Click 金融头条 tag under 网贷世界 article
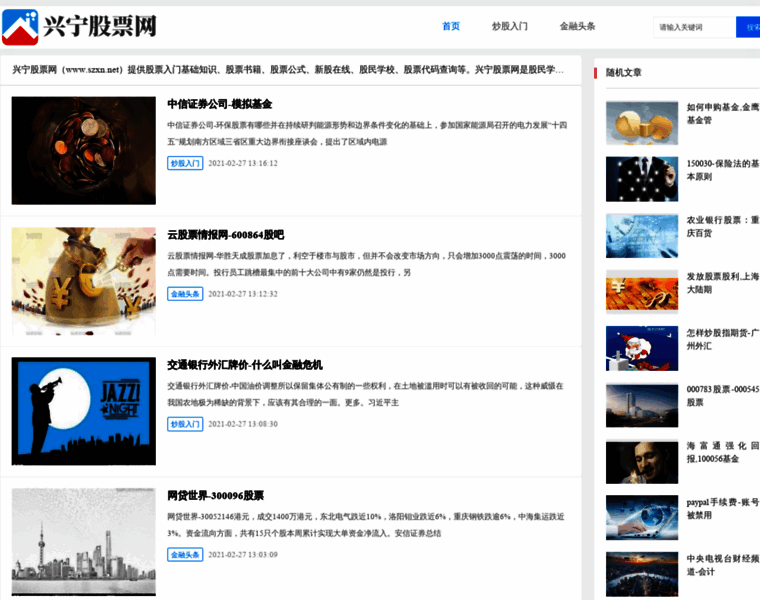This screenshot has width=760, height=600. click(185, 554)
